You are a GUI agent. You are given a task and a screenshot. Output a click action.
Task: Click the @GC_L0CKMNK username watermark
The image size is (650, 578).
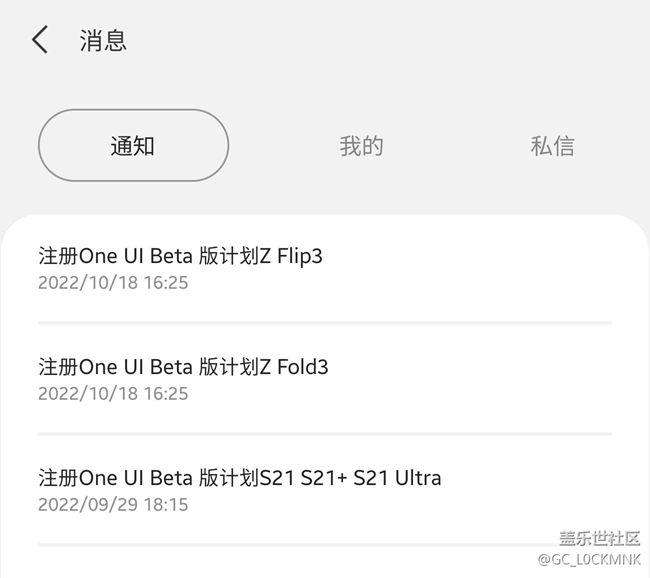pyautogui.click(x=589, y=559)
